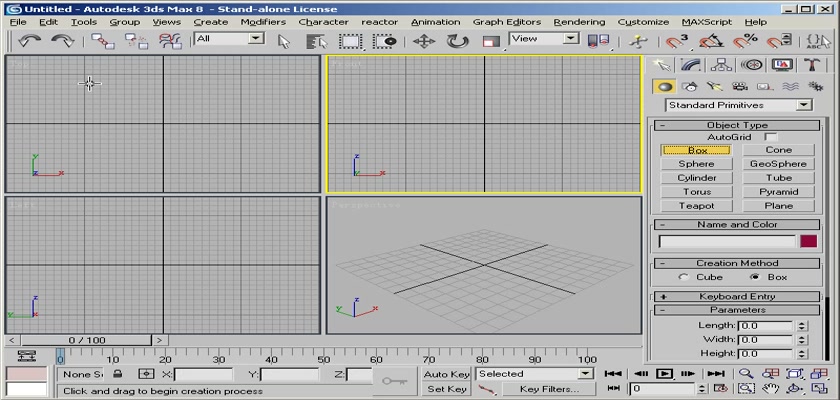840x400 pixels.
Task: Open the Standard Primitives dropdown
Action: [x=739, y=105]
